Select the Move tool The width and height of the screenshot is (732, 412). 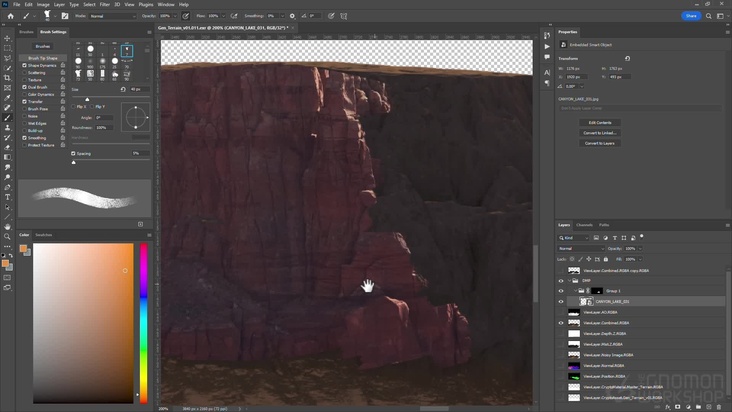(7, 38)
